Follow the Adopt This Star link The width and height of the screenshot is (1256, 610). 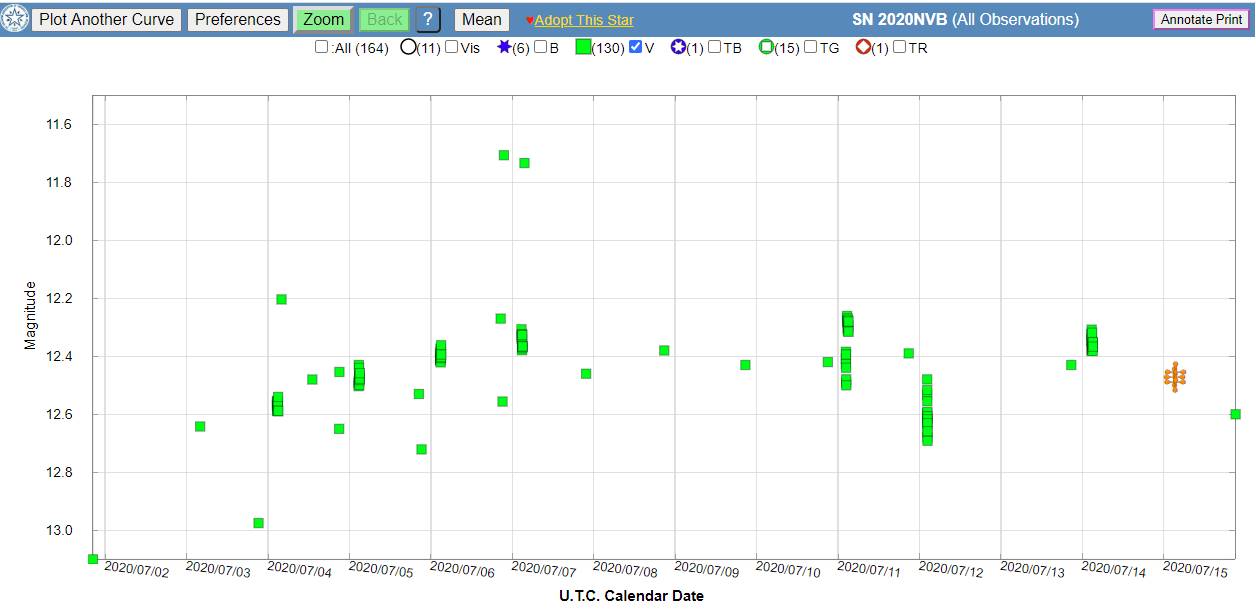pyautogui.click(x=584, y=20)
